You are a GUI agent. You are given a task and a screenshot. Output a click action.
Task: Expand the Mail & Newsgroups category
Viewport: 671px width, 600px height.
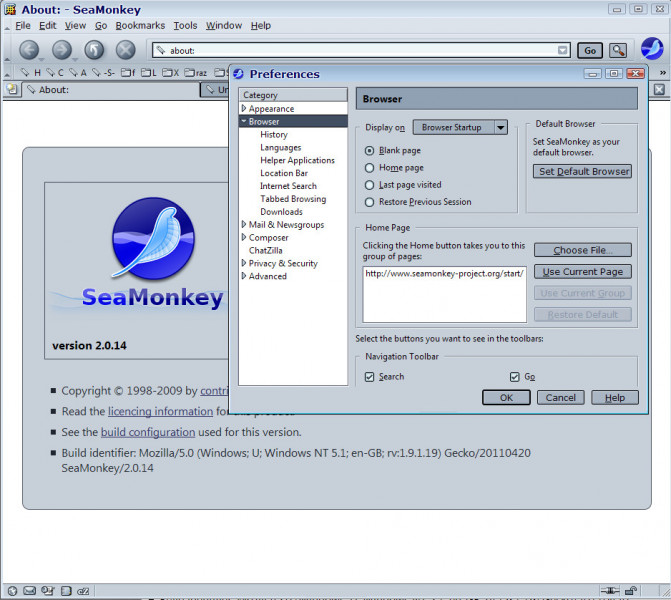(243, 224)
